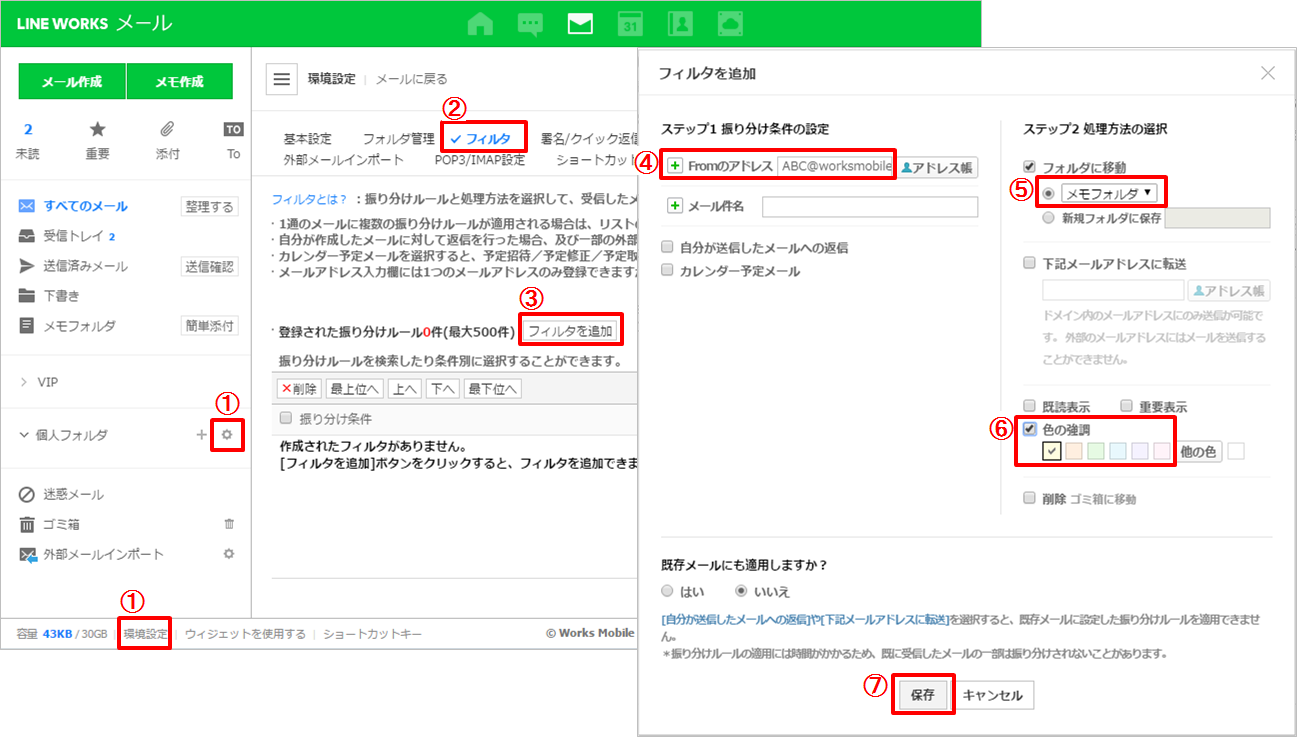Click the plus icon beside 個人フォルダ
This screenshot has width=1297, height=737.
[x=201, y=435]
